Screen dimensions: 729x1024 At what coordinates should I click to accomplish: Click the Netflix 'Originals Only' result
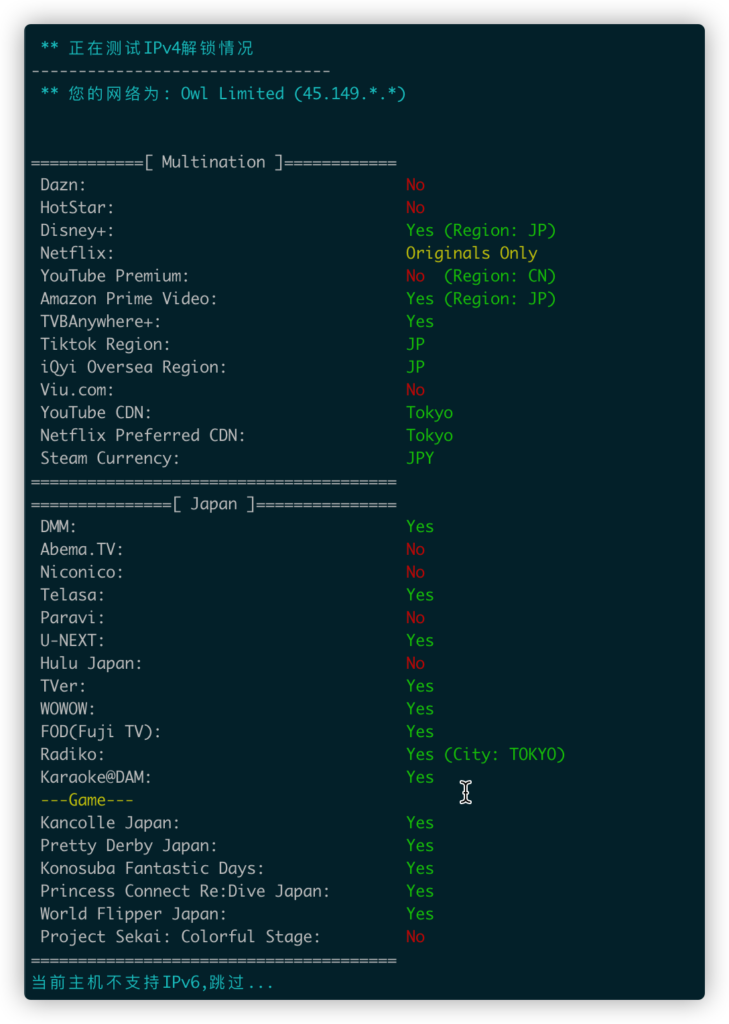[472, 253]
